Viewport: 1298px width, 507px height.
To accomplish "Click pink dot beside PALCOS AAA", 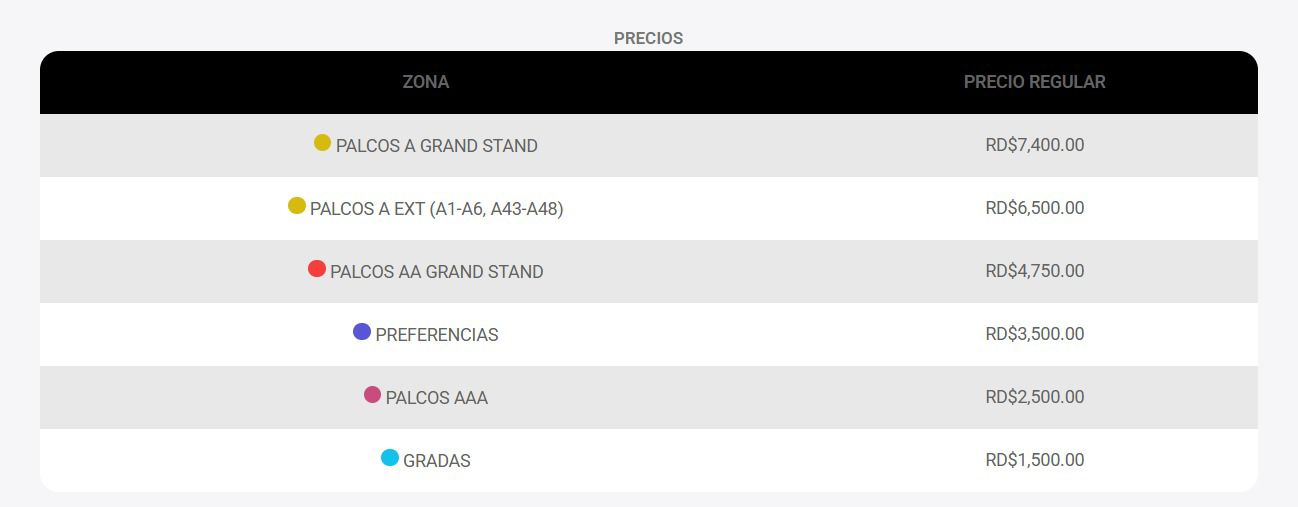I will [x=372, y=395].
